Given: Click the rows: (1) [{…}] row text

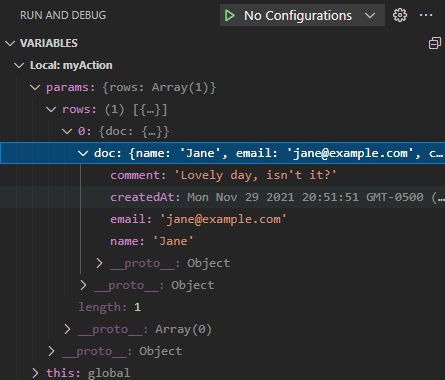Looking at the screenshot, I should click(115, 110).
